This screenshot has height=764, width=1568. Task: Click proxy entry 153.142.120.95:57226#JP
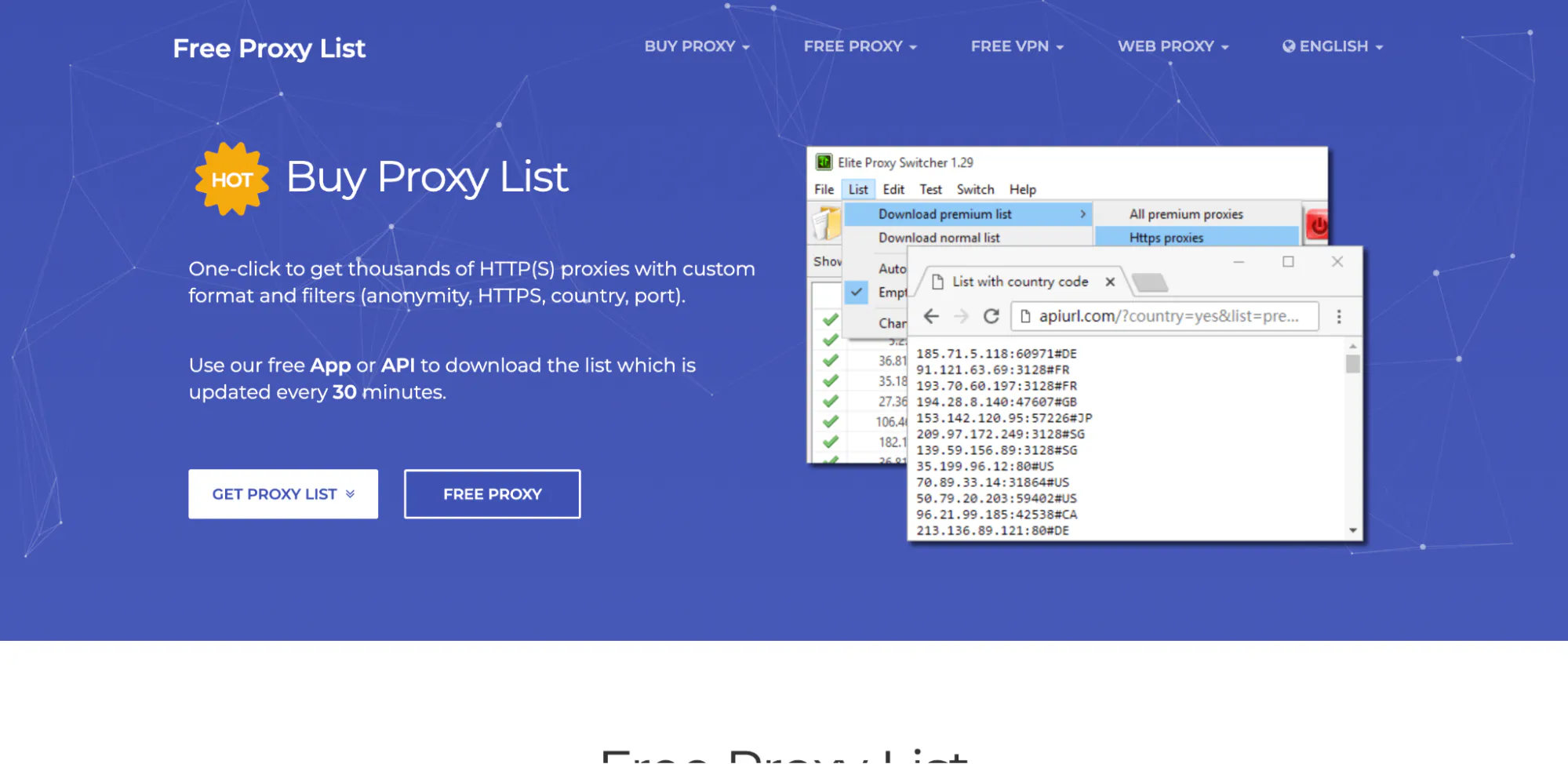coord(1004,418)
